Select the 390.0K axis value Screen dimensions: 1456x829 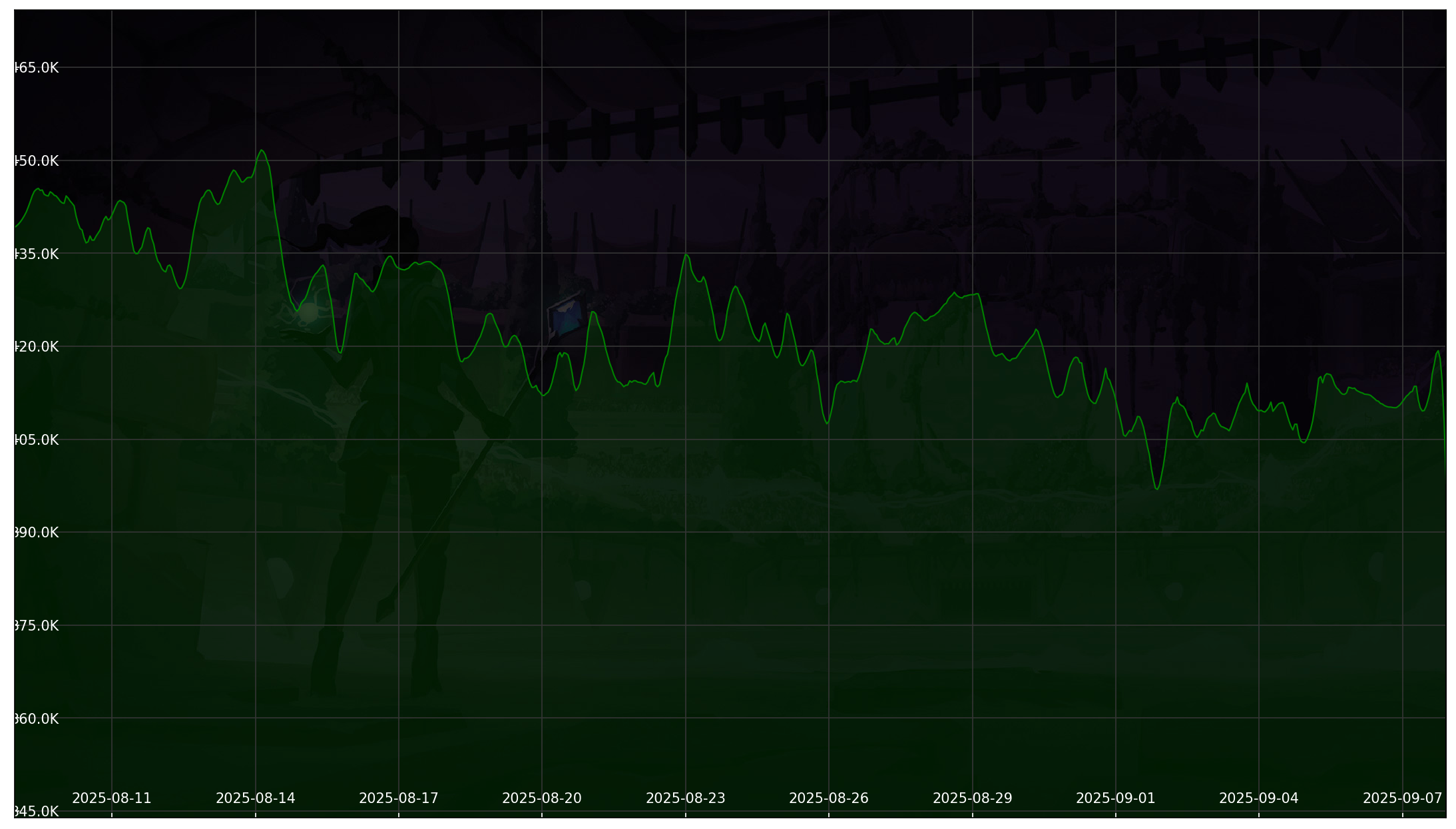pos(37,533)
